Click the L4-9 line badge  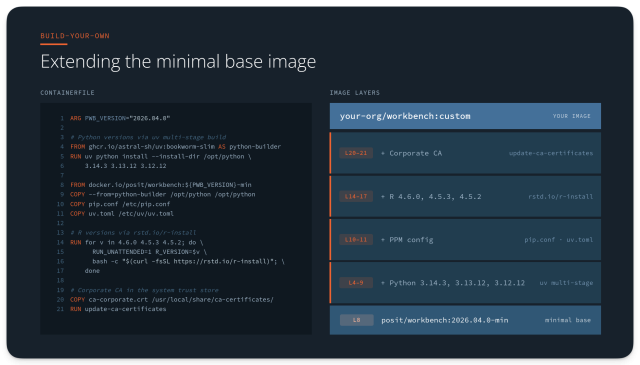click(x=356, y=283)
